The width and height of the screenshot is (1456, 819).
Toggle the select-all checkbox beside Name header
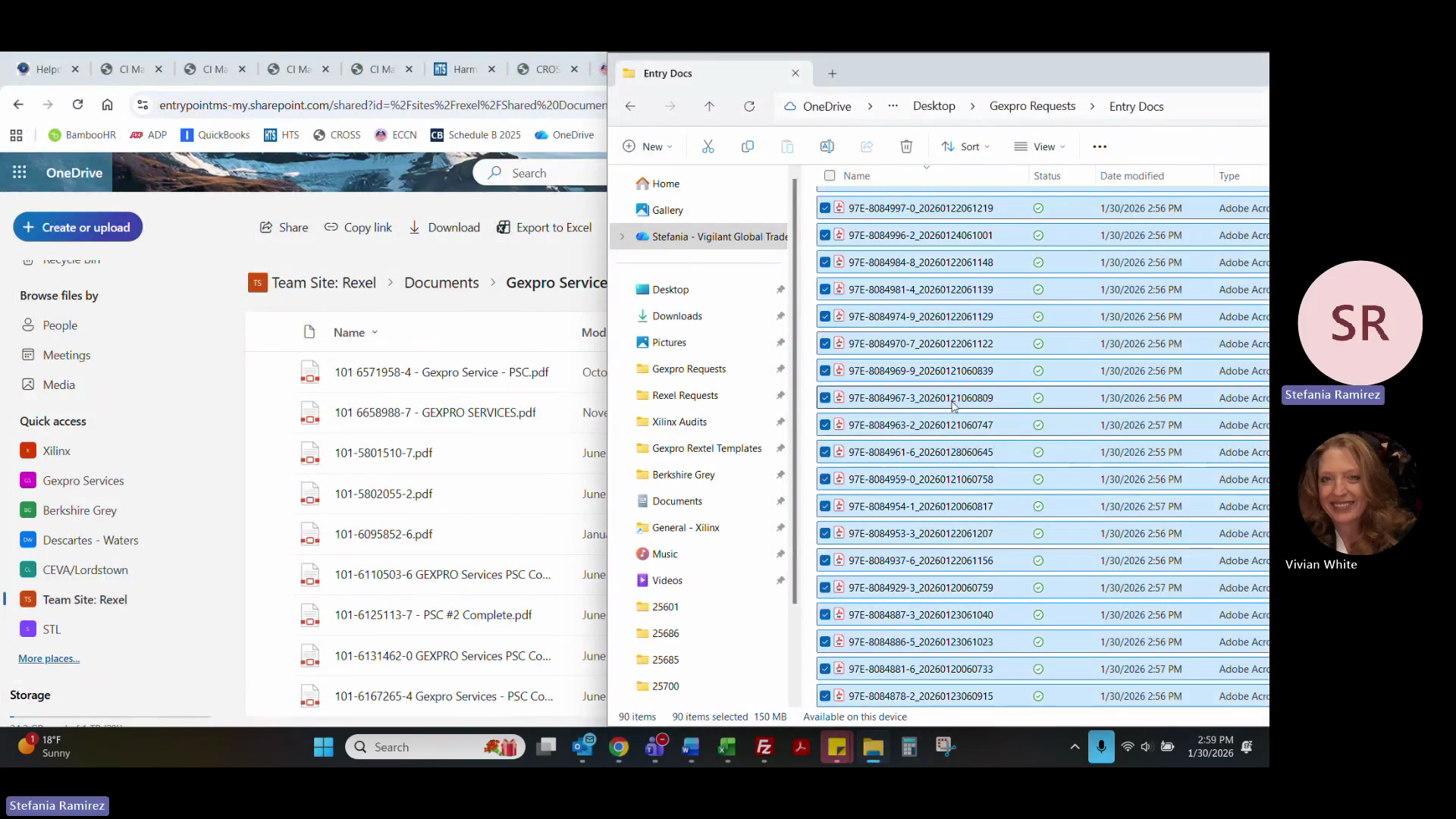[x=830, y=175]
